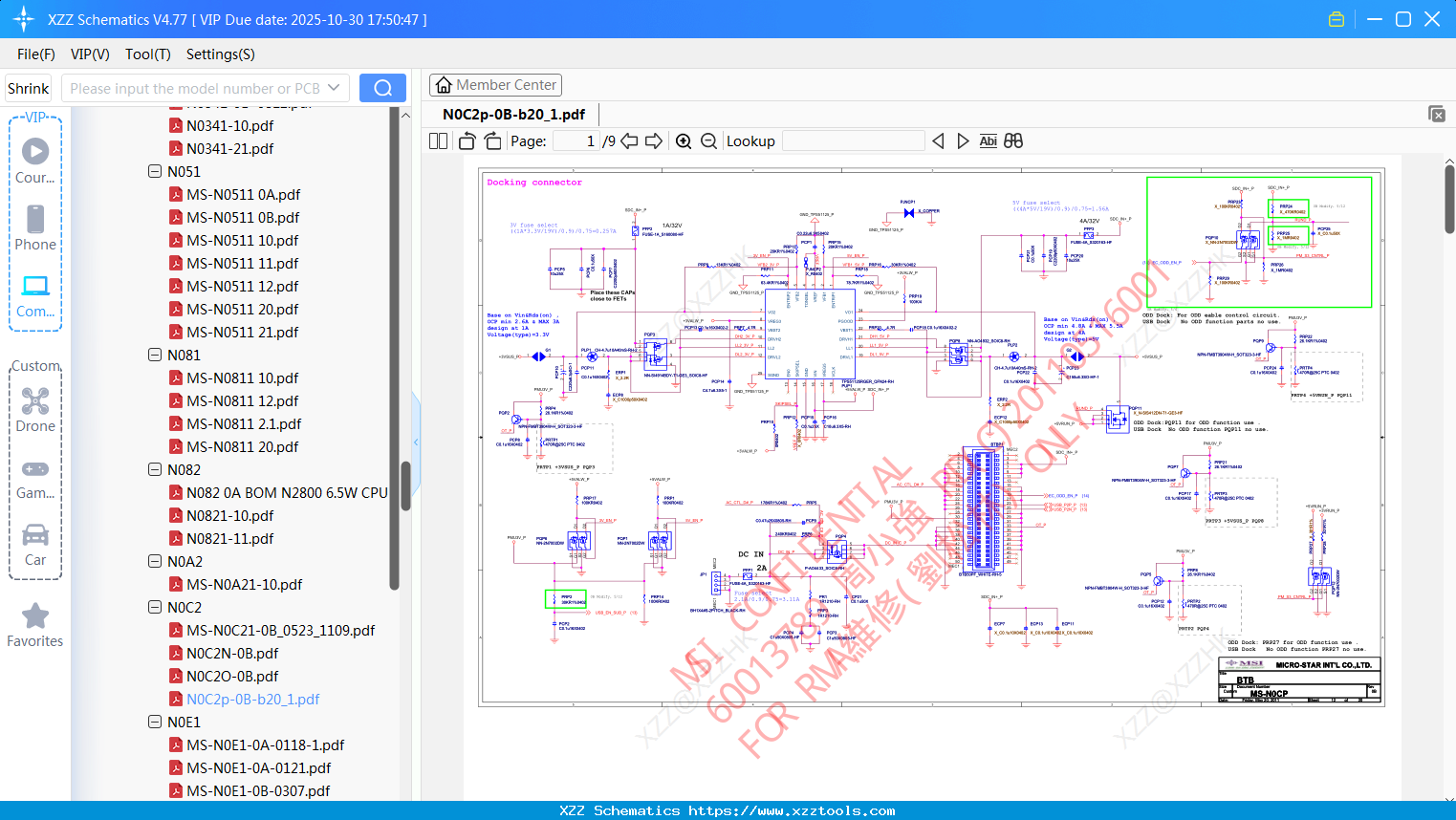
Task: Rotate the page counterclockwise
Action: [467, 140]
